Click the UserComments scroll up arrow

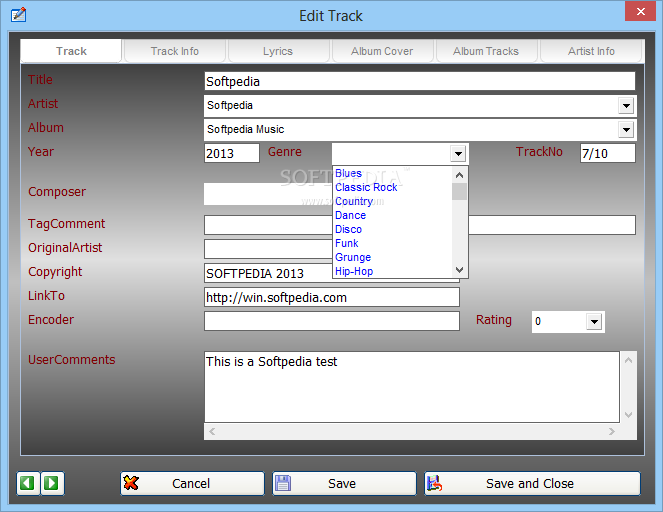(628, 360)
